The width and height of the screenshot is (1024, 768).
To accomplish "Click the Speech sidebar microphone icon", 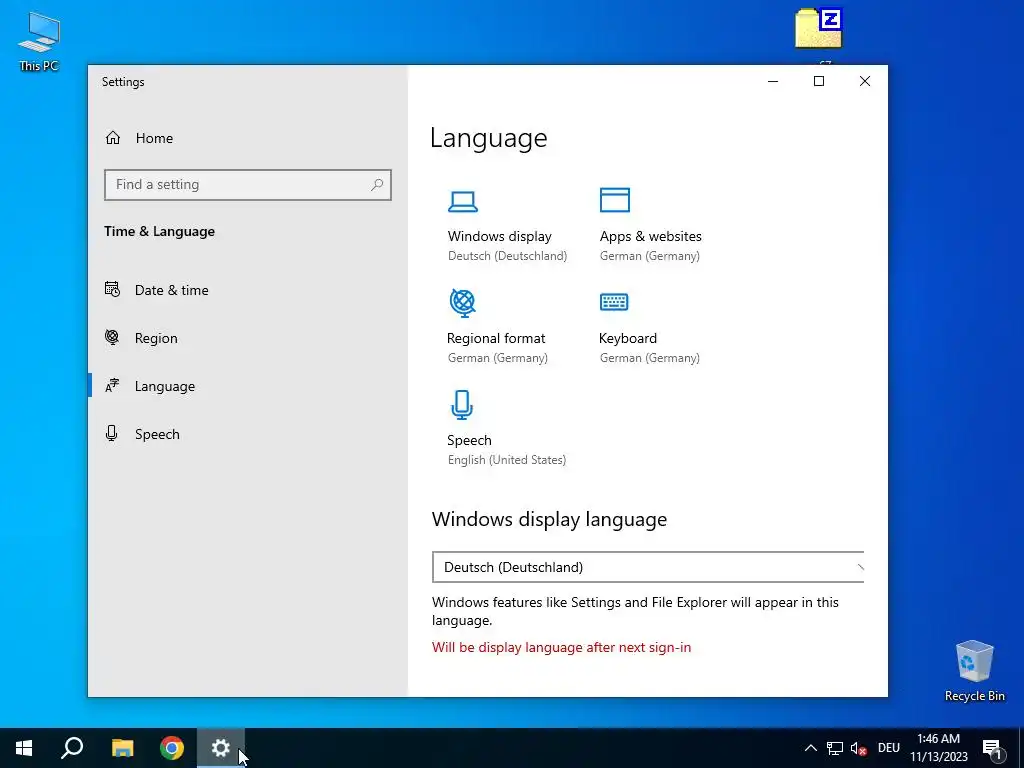I will (112, 434).
